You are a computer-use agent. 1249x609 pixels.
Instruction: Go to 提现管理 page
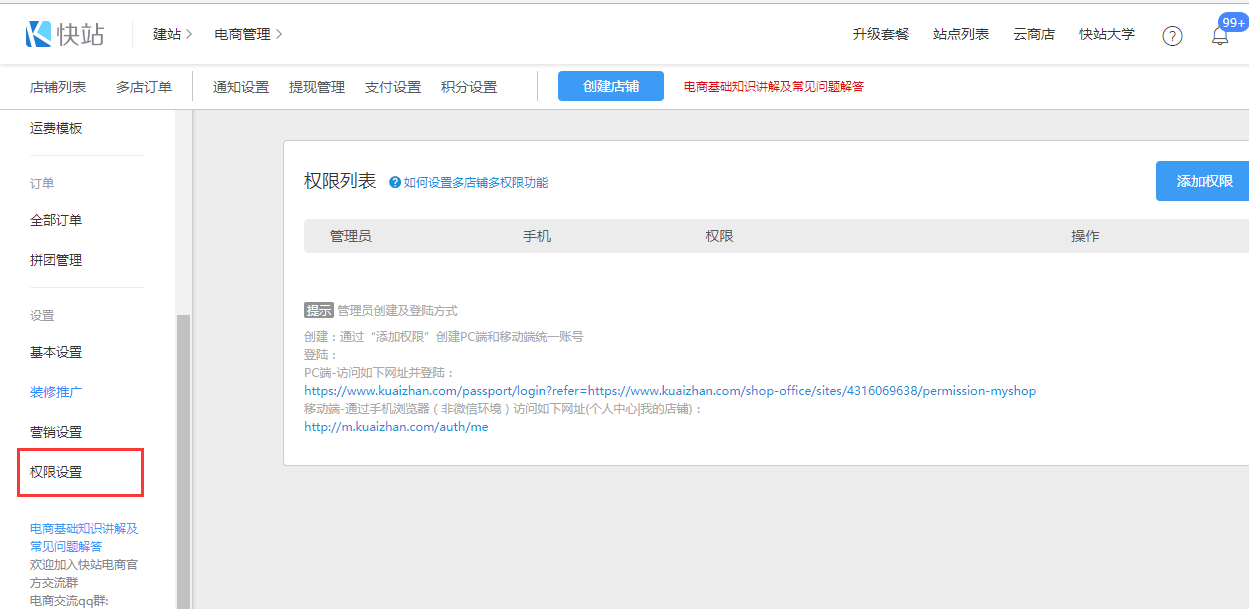click(317, 87)
